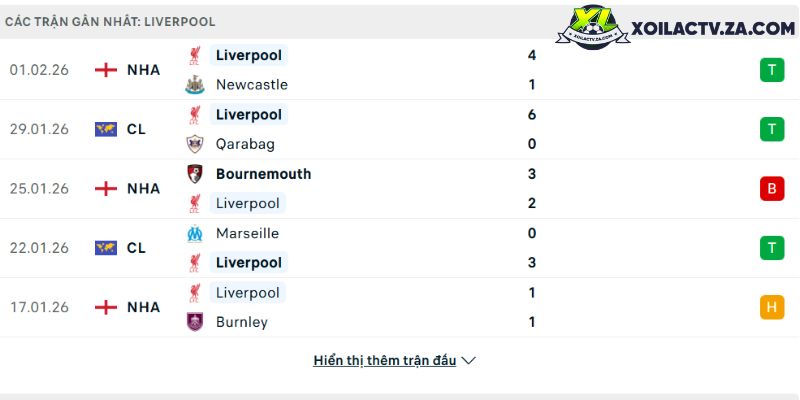The image size is (800, 400).
Task: Click the Champions League icon for 29.01.26
Action: (105, 129)
